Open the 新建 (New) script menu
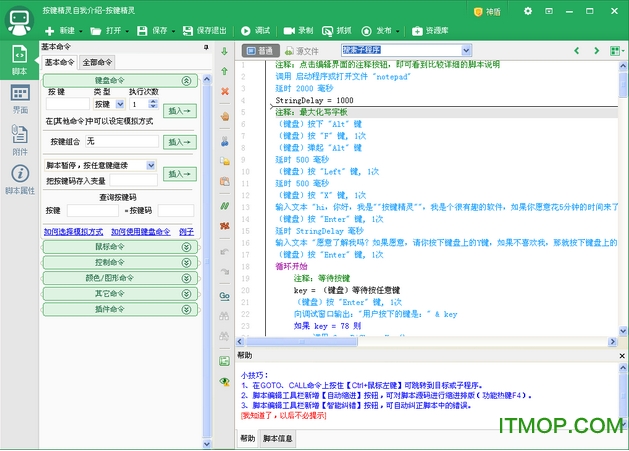Viewport: 629px width, 451px height. (x=60, y=31)
